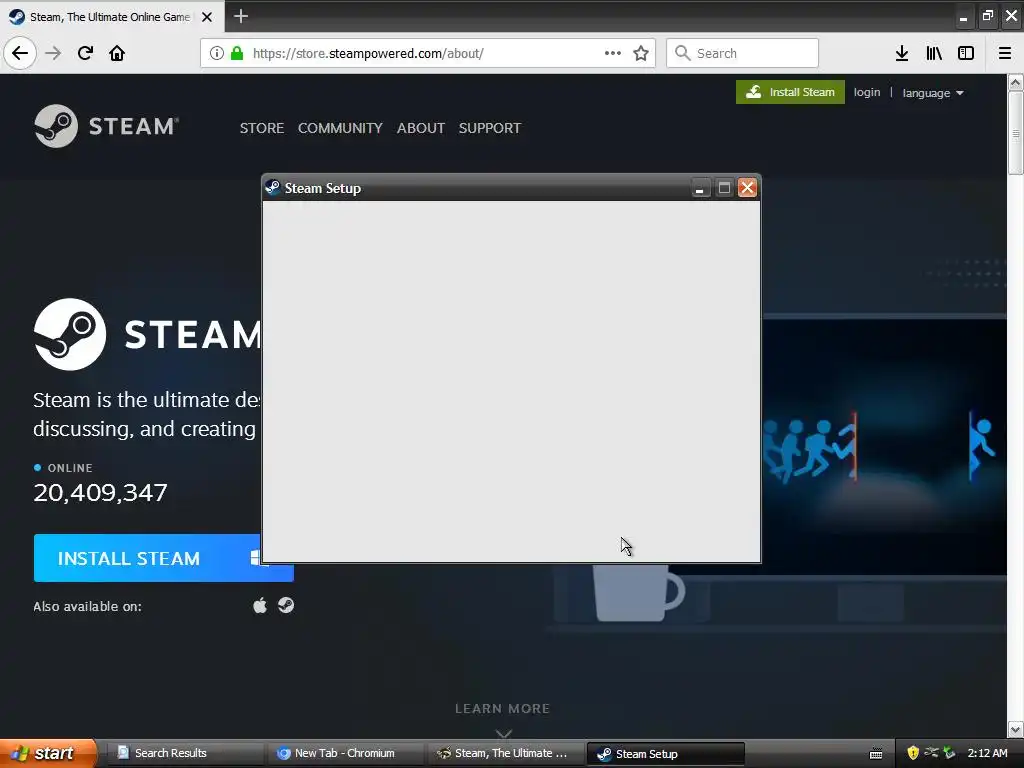Screen dimensions: 1024x768
Task: Click the security shield tray icon
Action: point(913,753)
